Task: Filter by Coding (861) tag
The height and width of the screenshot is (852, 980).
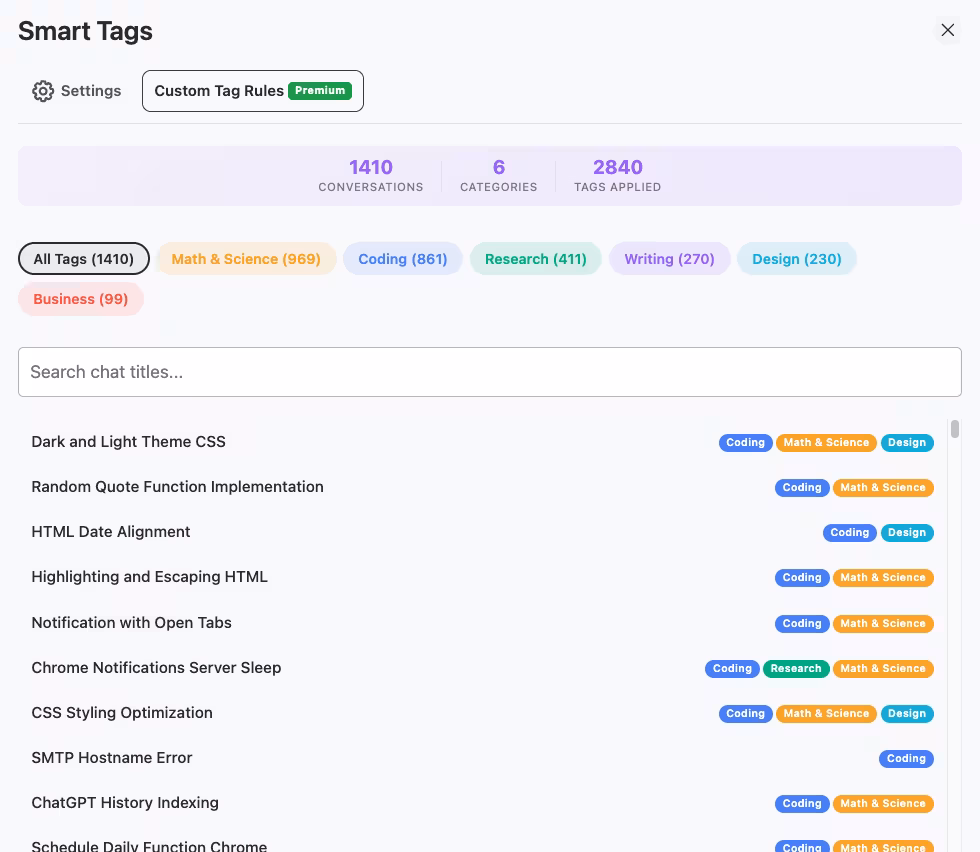Action: click(x=403, y=259)
